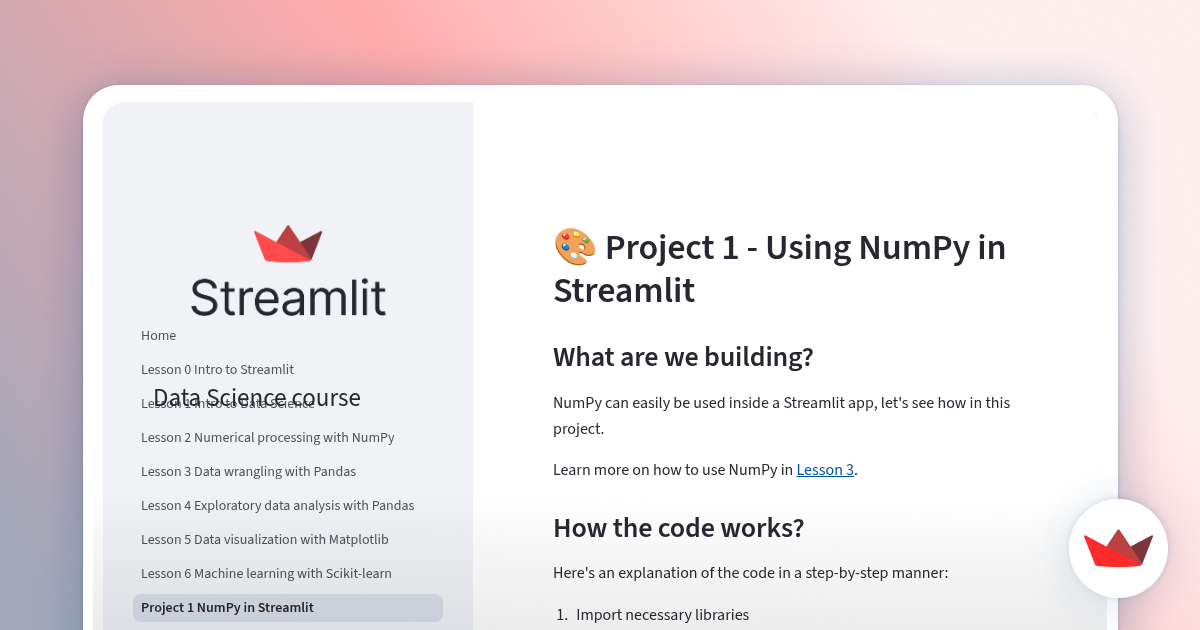
Task: Click the round Streamlit badge bottom-right
Action: click(1118, 548)
